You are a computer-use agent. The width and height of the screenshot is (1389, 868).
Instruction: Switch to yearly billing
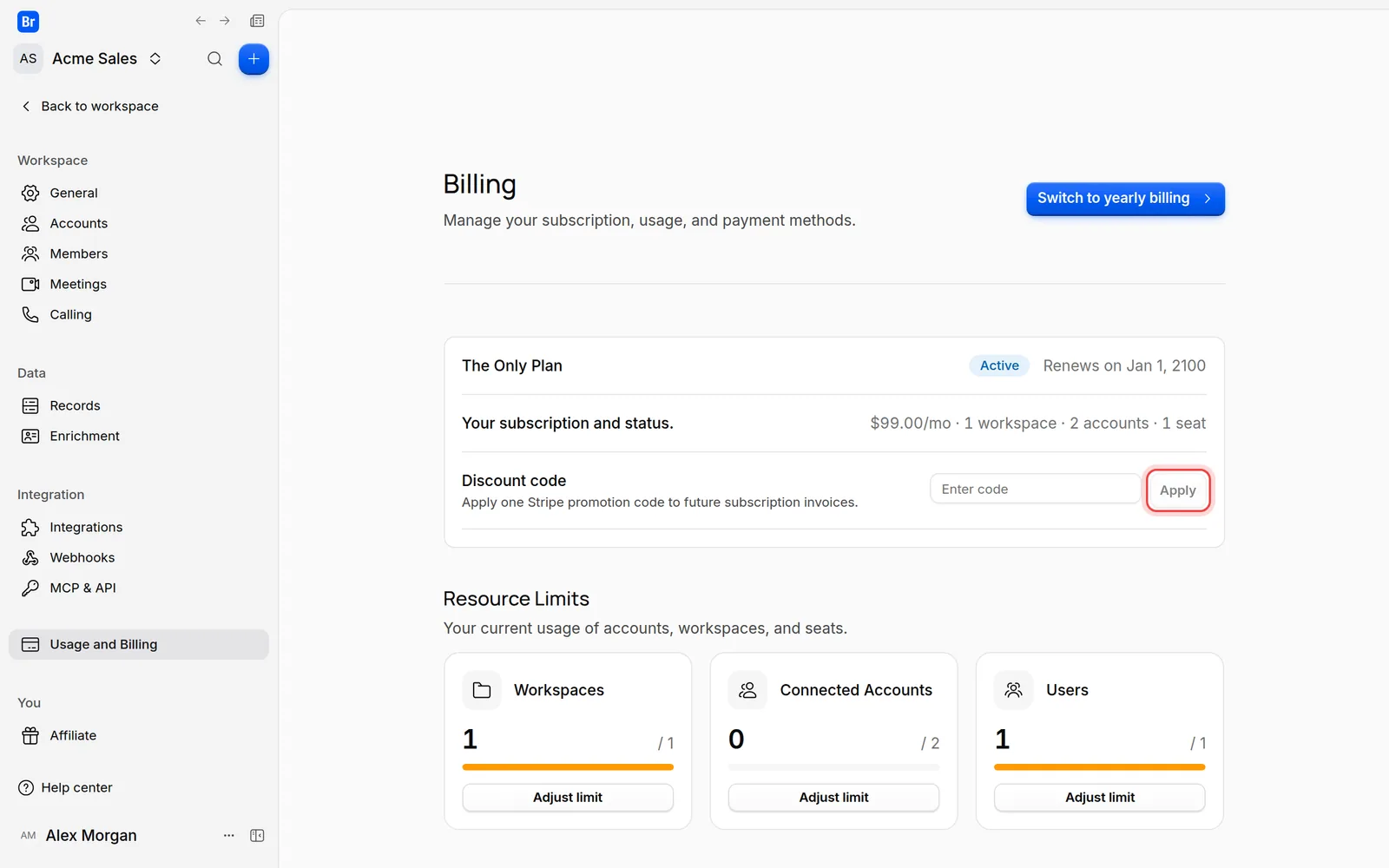click(x=1125, y=199)
